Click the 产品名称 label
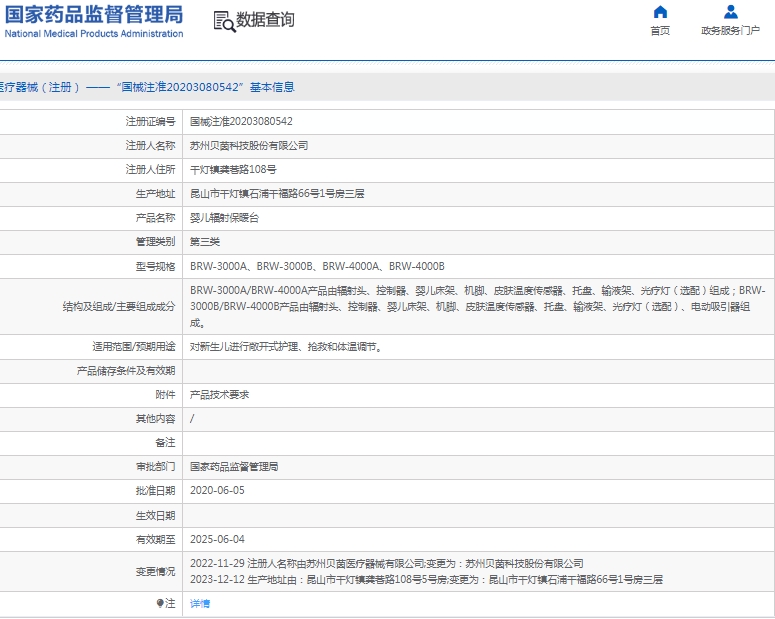This screenshot has width=775, height=619. [x=155, y=218]
